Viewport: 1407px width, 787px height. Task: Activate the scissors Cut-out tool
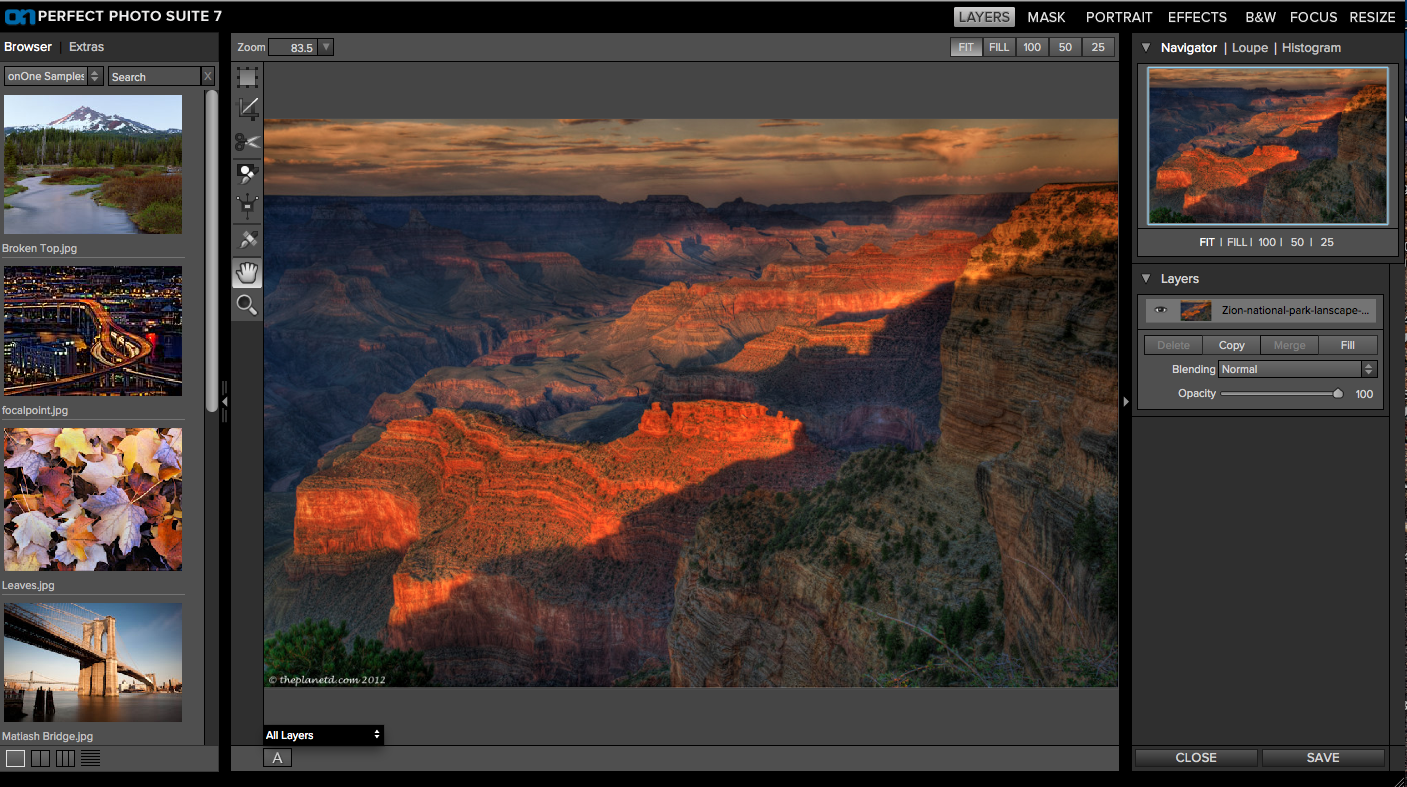pos(247,141)
